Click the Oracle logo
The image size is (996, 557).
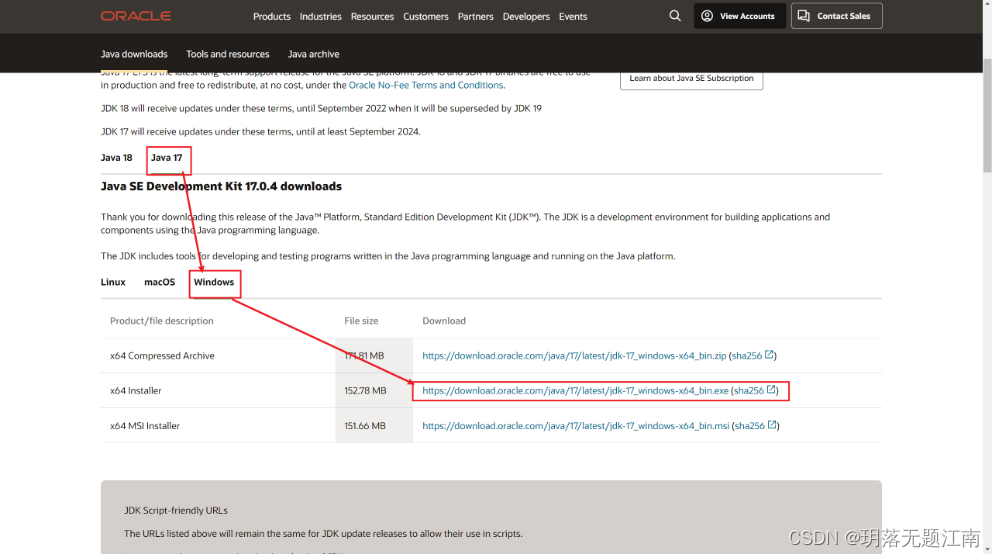pos(135,16)
